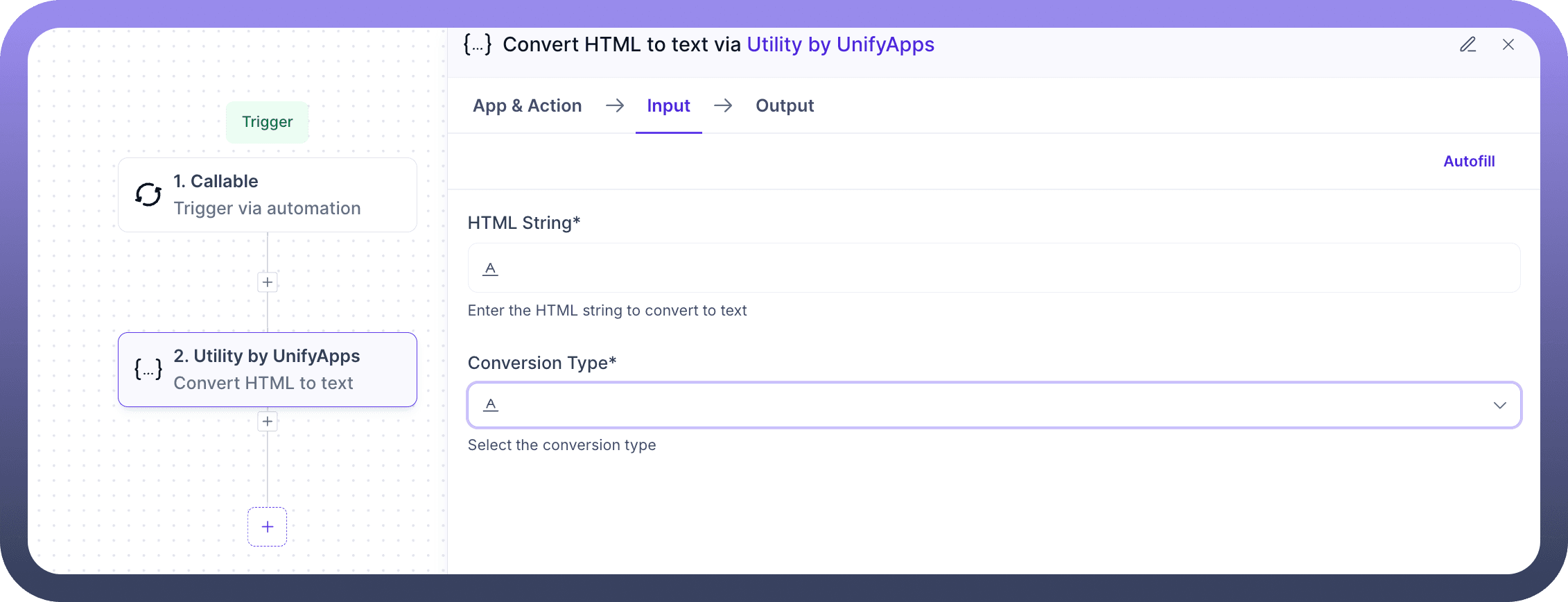The width and height of the screenshot is (1568, 602).
Task: Click text type icon in HTML String field
Action: 490,268
